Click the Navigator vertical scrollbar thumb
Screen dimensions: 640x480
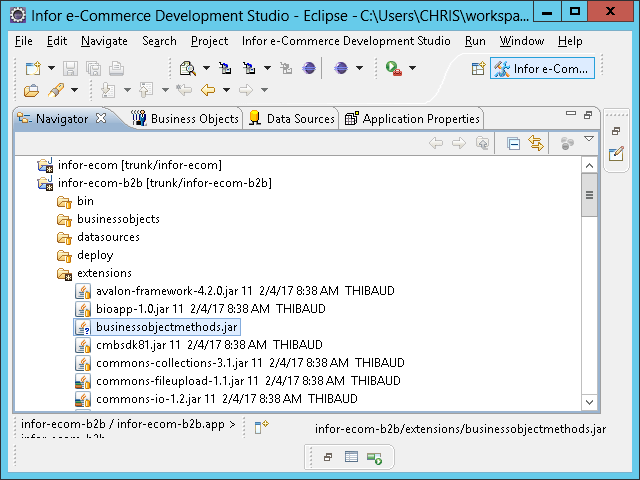pos(590,194)
